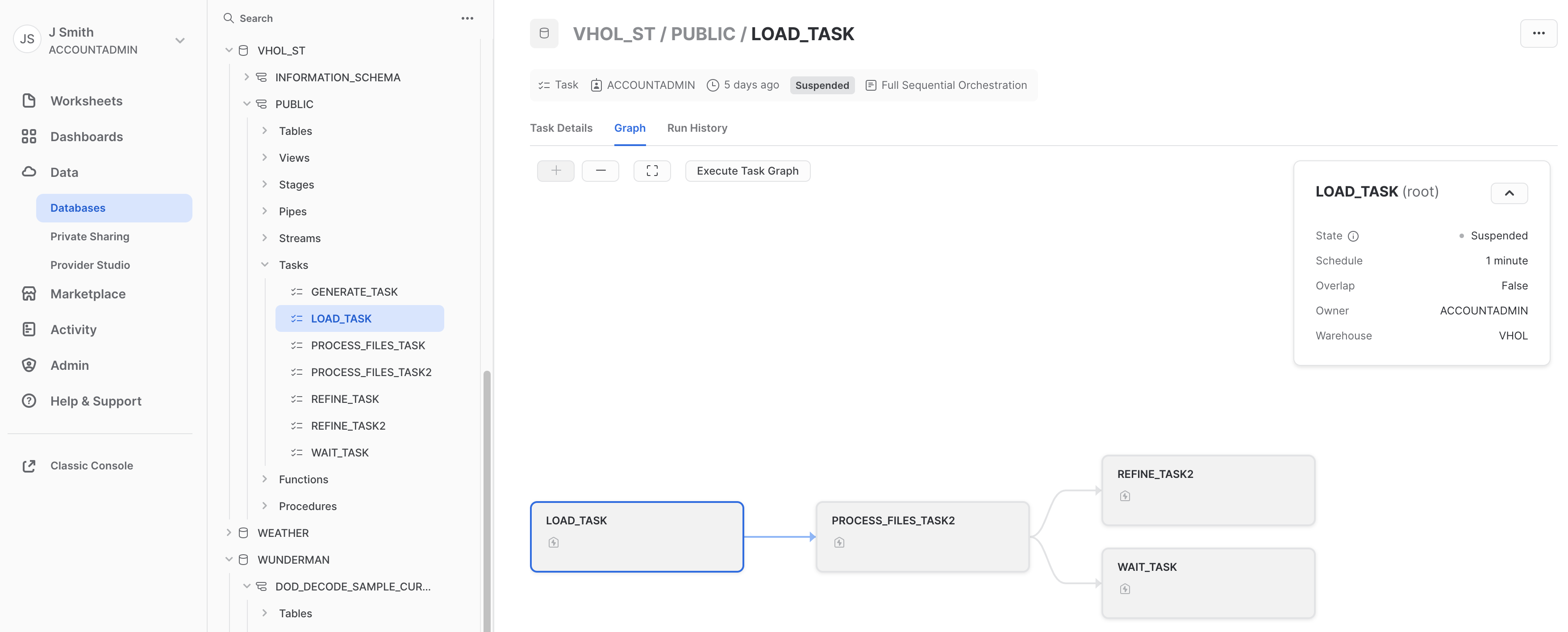Viewport: 1568px width, 632px height.
Task: Switch to the Task Details tab
Action: [561, 128]
